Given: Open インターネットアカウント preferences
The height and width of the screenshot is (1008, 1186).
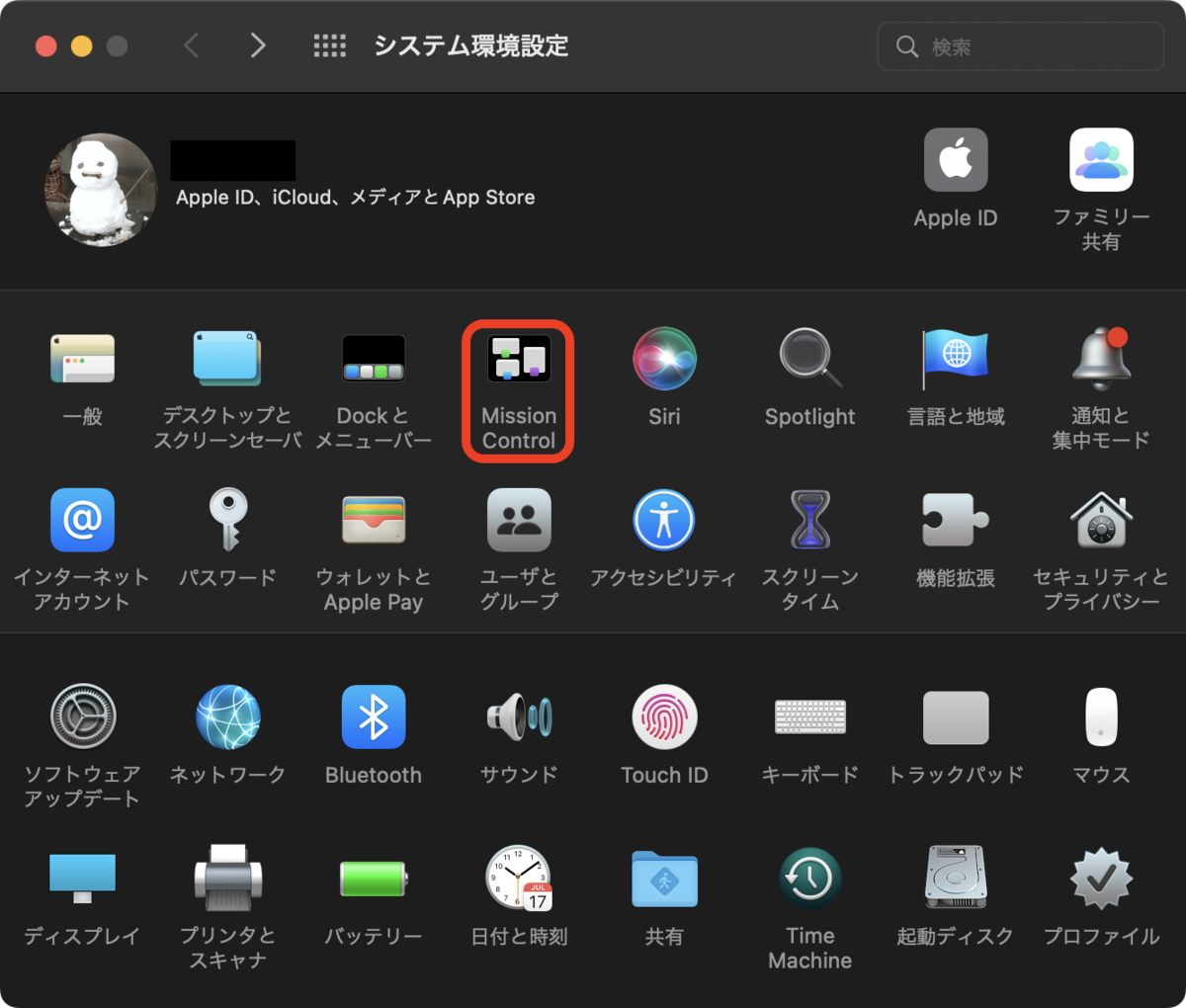Looking at the screenshot, I should 82,520.
